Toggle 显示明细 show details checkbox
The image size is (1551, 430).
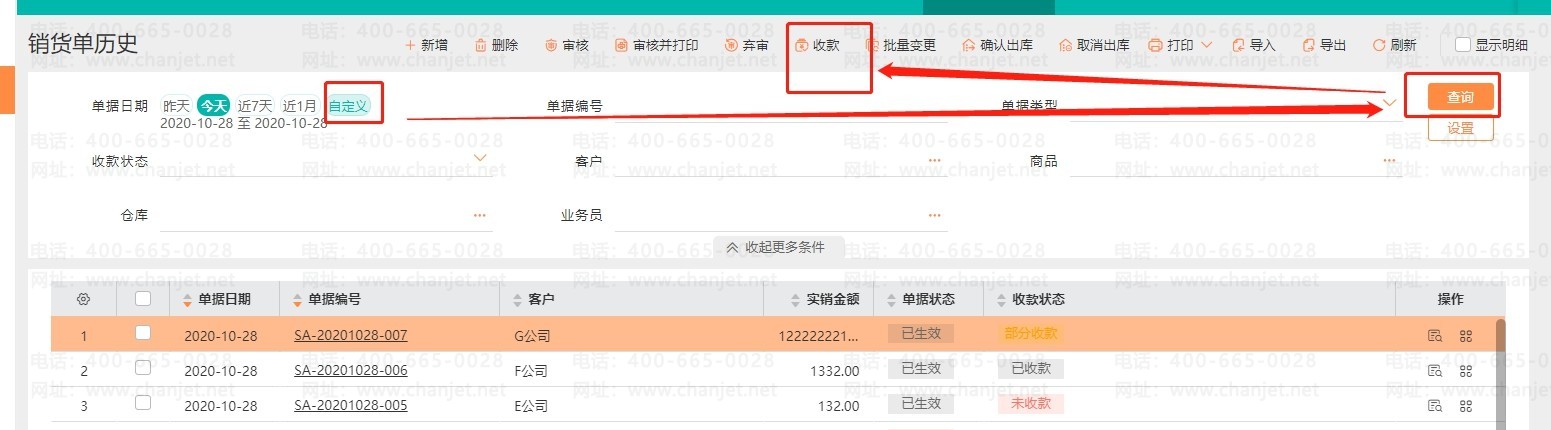tap(1463, 45)
